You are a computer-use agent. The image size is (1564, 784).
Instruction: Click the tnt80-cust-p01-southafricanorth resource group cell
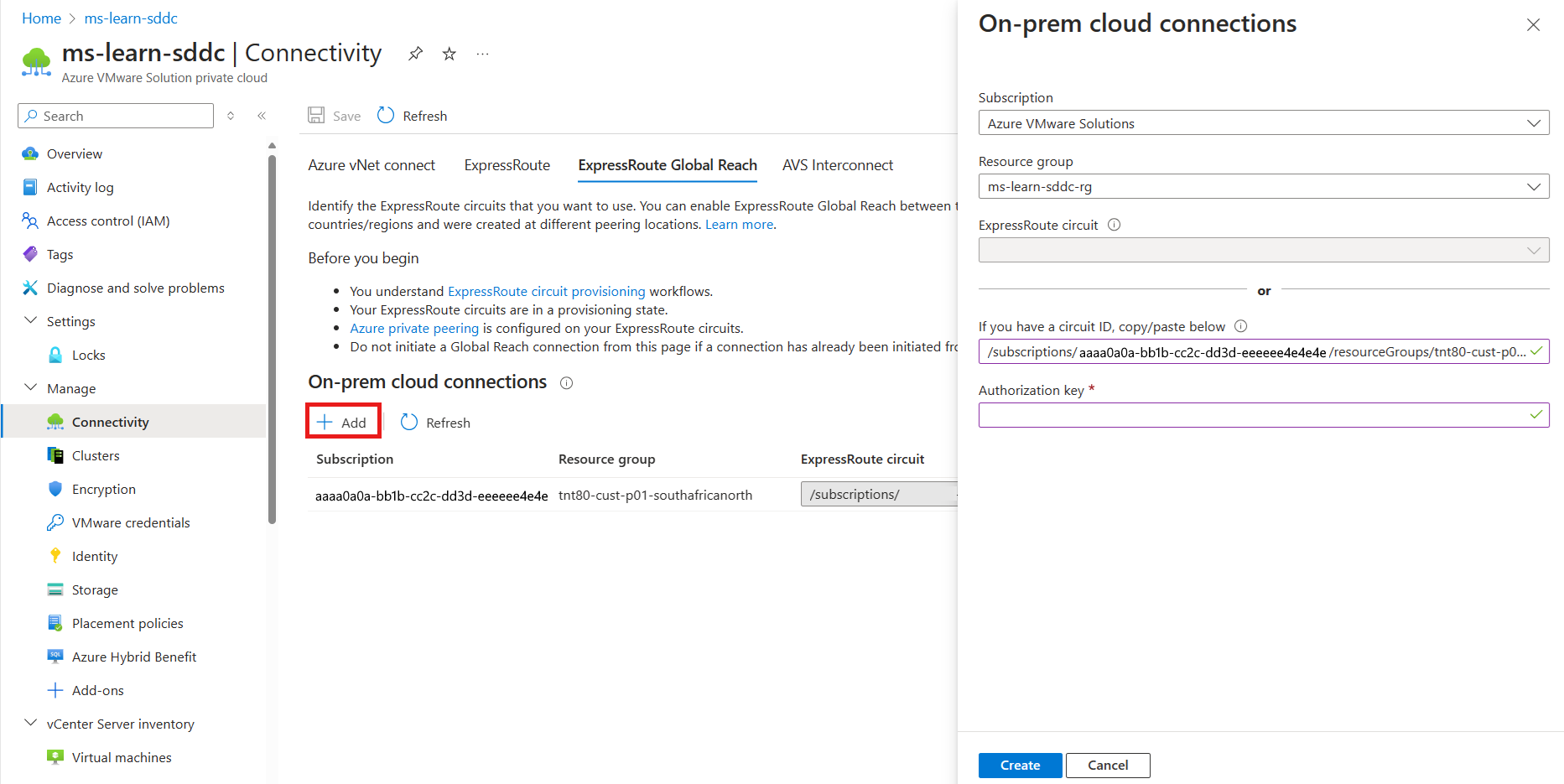click(655, 496)
